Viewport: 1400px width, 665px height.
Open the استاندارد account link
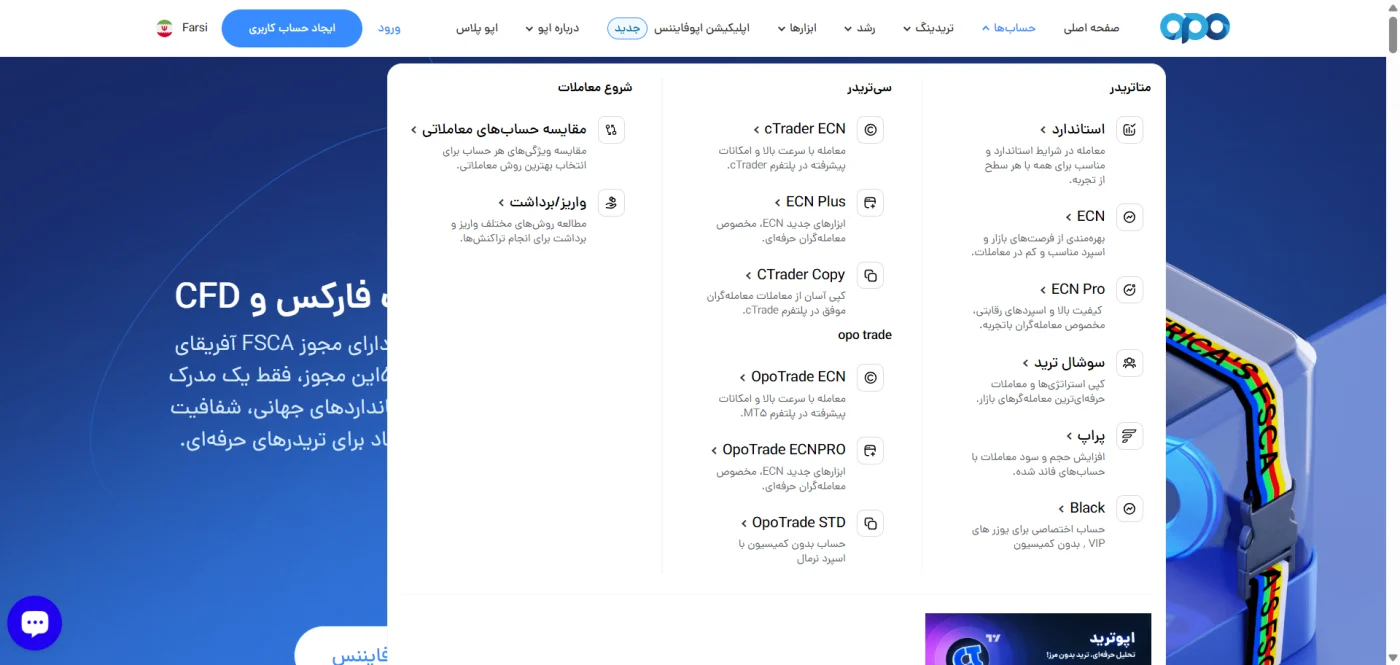(1072, 129)
